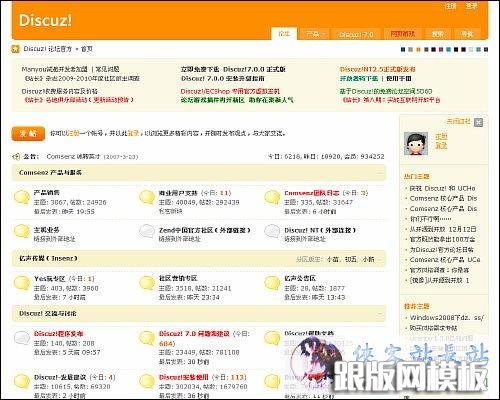Click the bubble icon beside Discuz!安装使用

click(147, 381)
